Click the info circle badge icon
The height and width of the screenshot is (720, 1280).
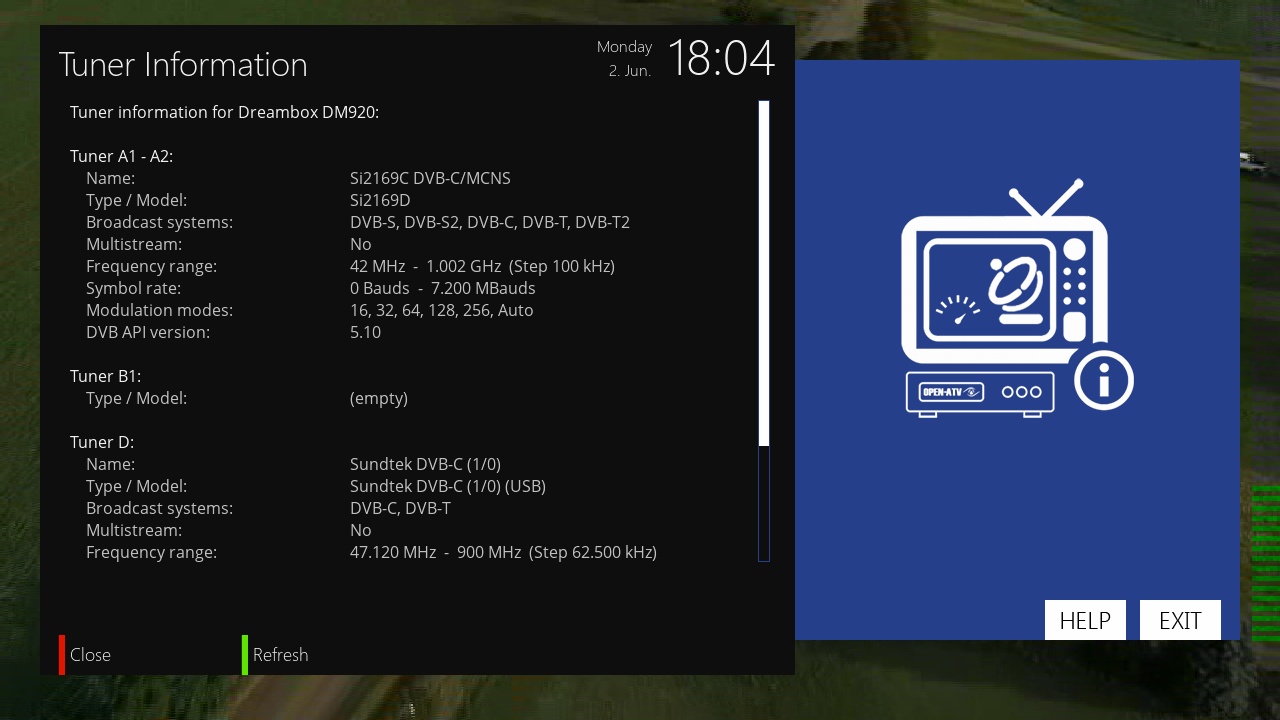point(1104,380)
